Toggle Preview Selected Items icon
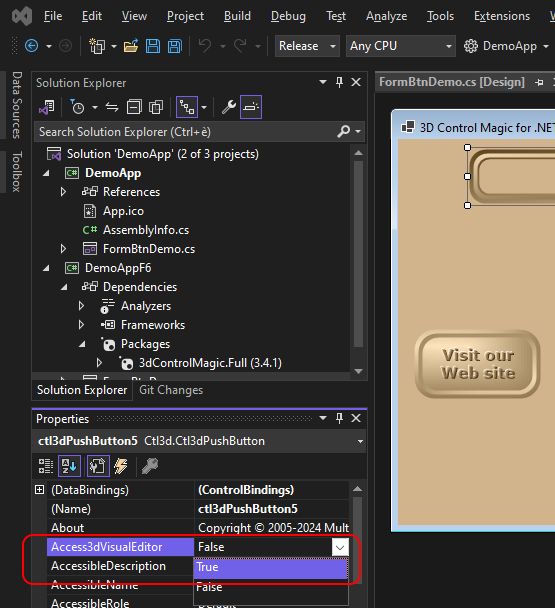The image size is (555, 608). [251, 107]
